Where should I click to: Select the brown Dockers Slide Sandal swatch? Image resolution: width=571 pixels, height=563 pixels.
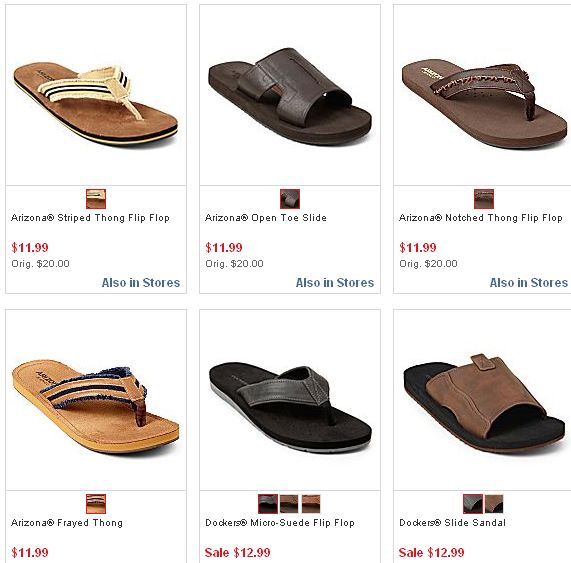494,504
